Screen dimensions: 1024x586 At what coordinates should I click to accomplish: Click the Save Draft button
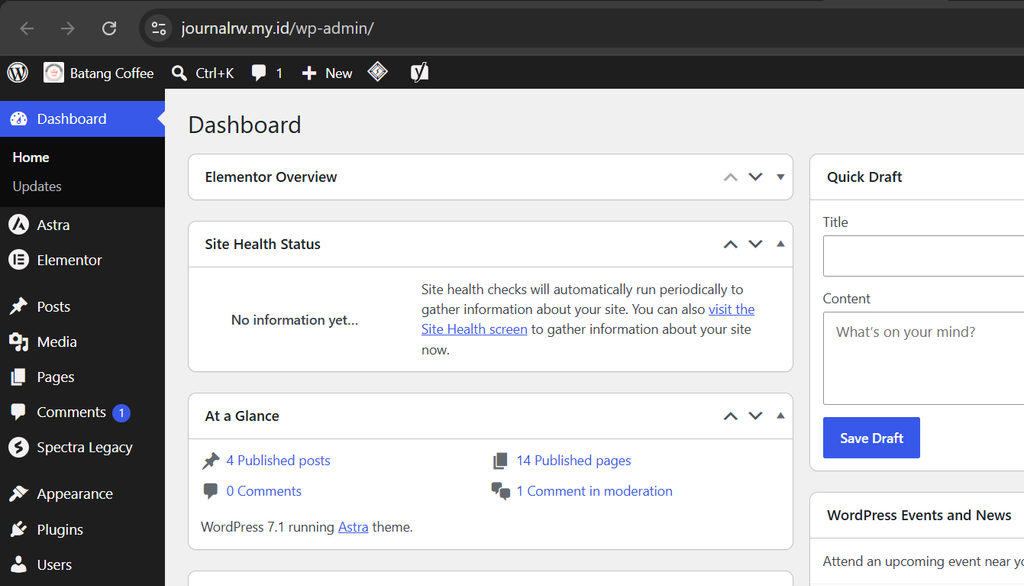point(871,438)
